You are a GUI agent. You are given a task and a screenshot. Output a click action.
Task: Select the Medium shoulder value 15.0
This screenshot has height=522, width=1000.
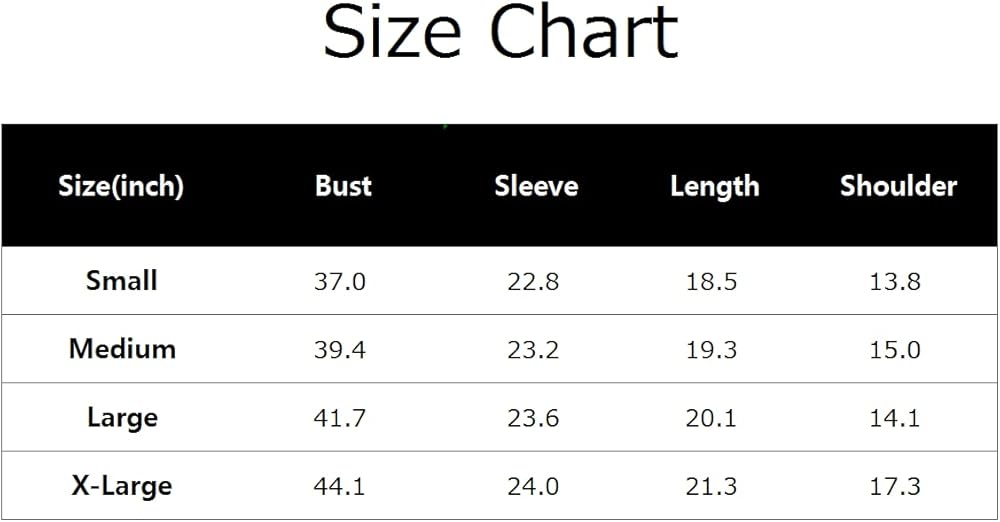pos(895,350)
